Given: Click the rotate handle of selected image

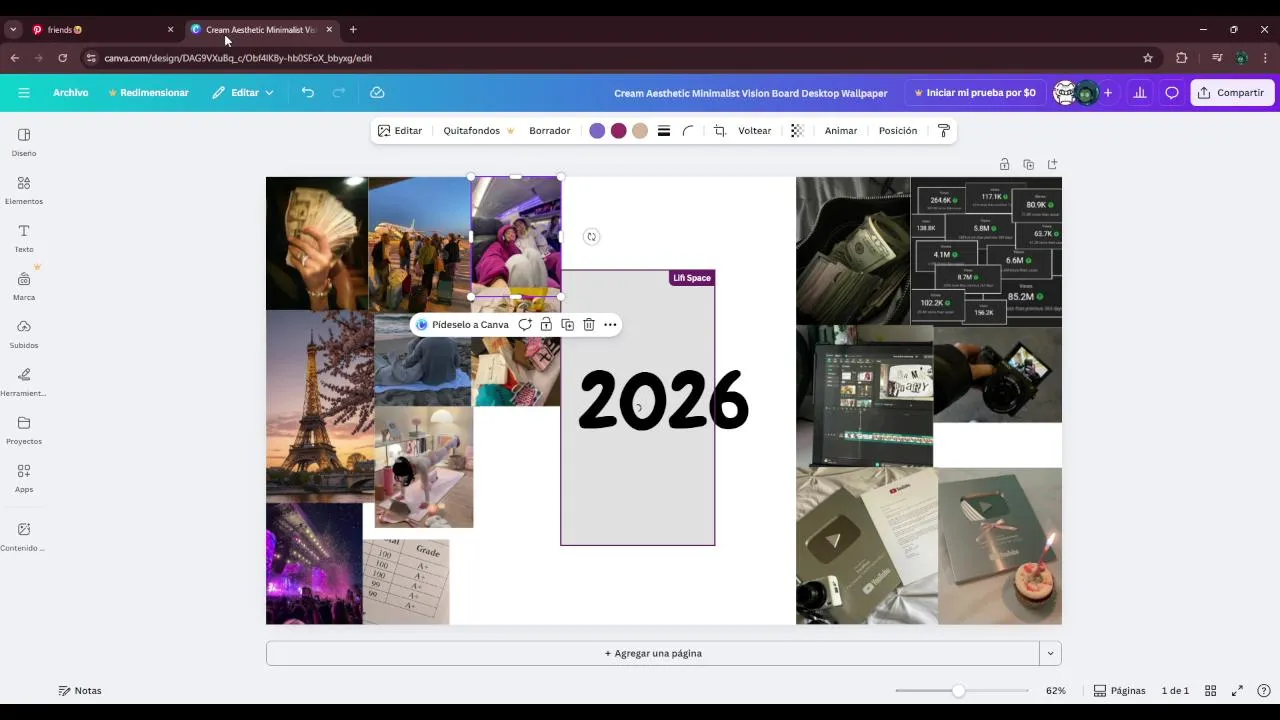Looking at the screenshot, I should (591, 237).
